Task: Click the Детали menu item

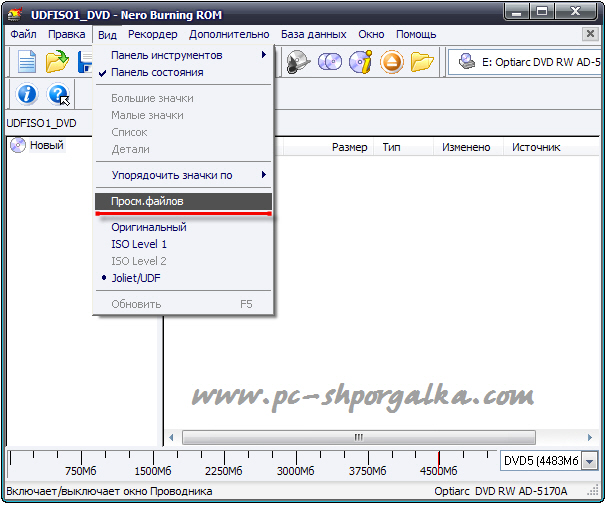Action: pyautogui.click(x=183, y=149)
